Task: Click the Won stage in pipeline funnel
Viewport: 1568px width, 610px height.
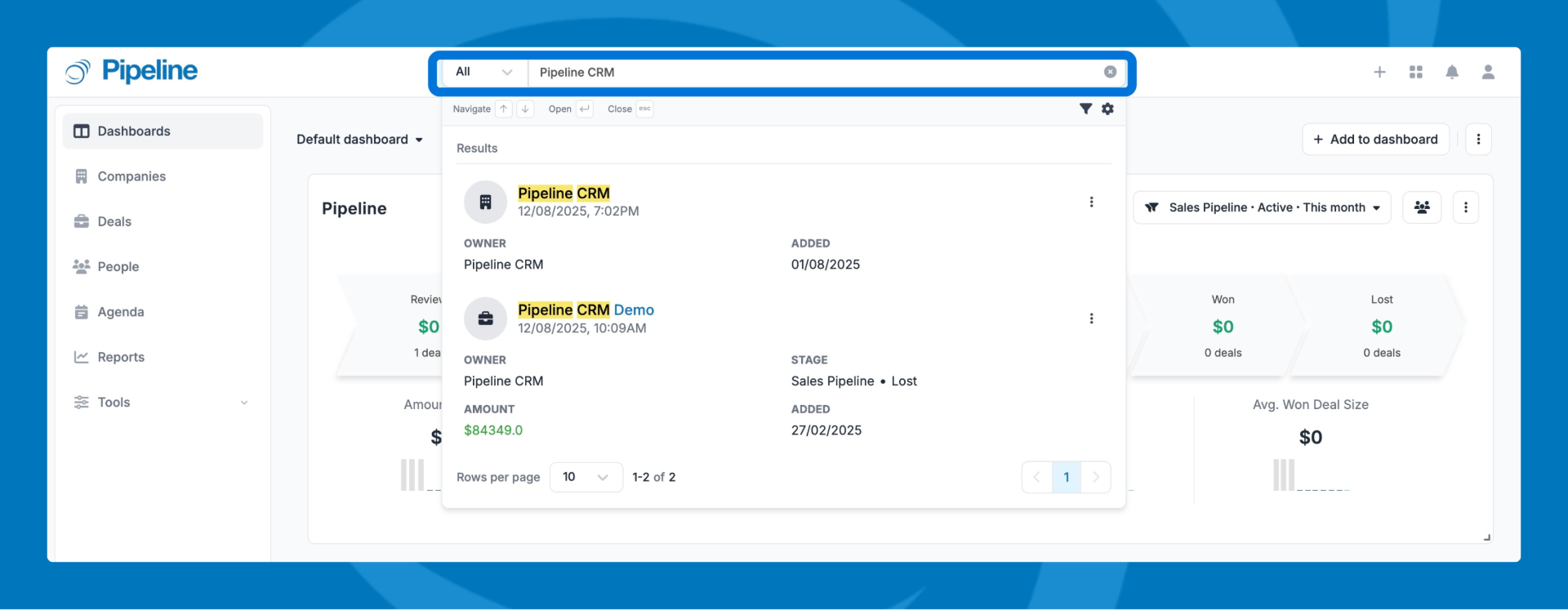Action: (1223, 326)
